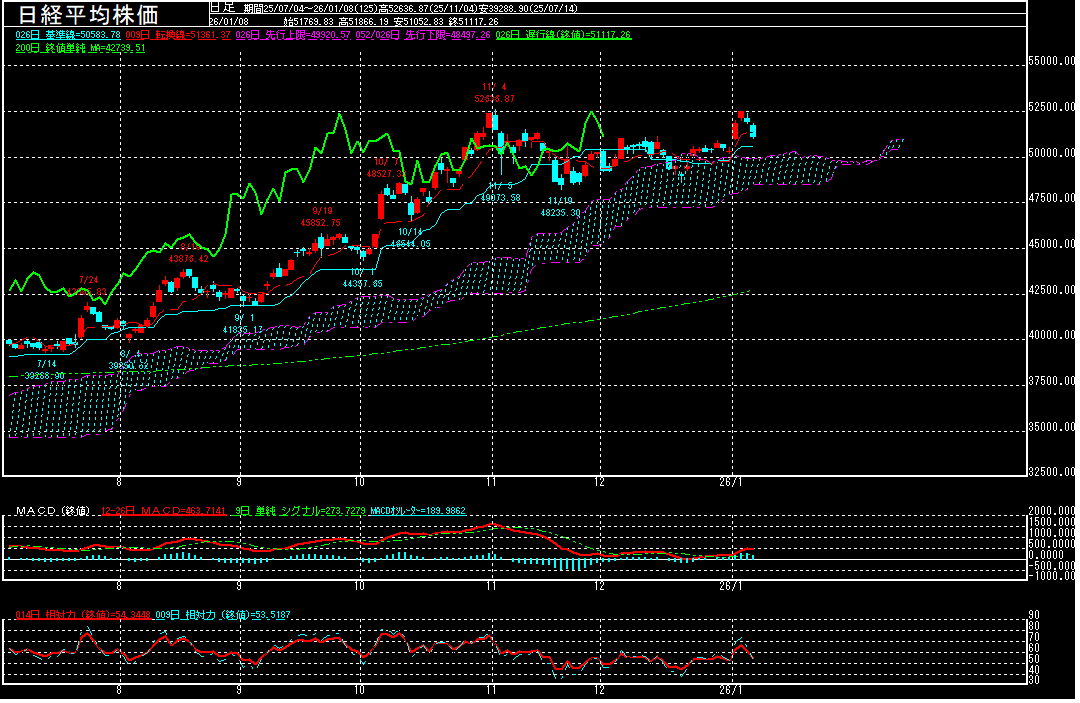
Task: Click the 9/19 high annotation 45852.75
Action: coord(321,222)
